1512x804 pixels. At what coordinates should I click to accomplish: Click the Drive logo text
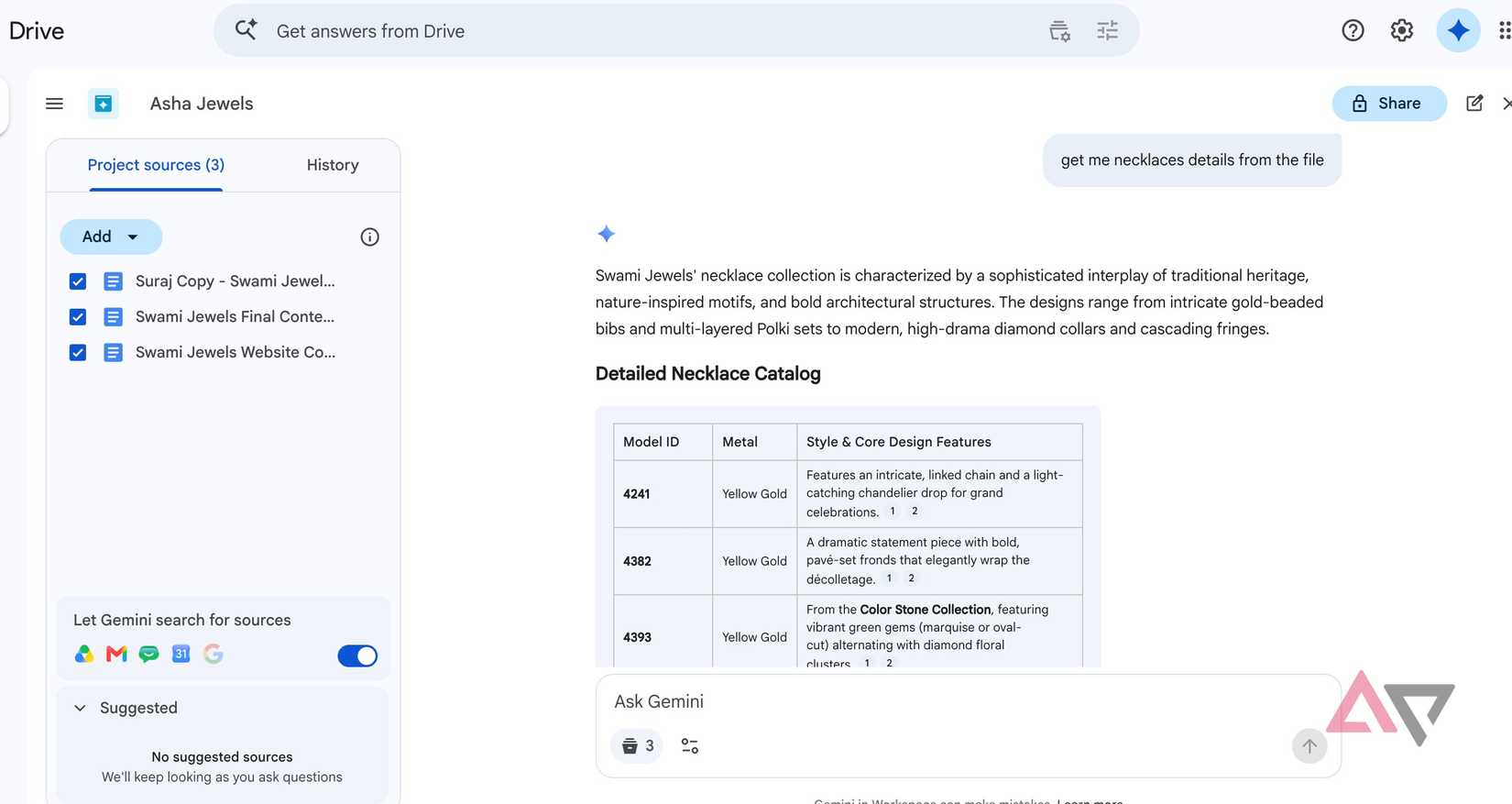point(37,31)
